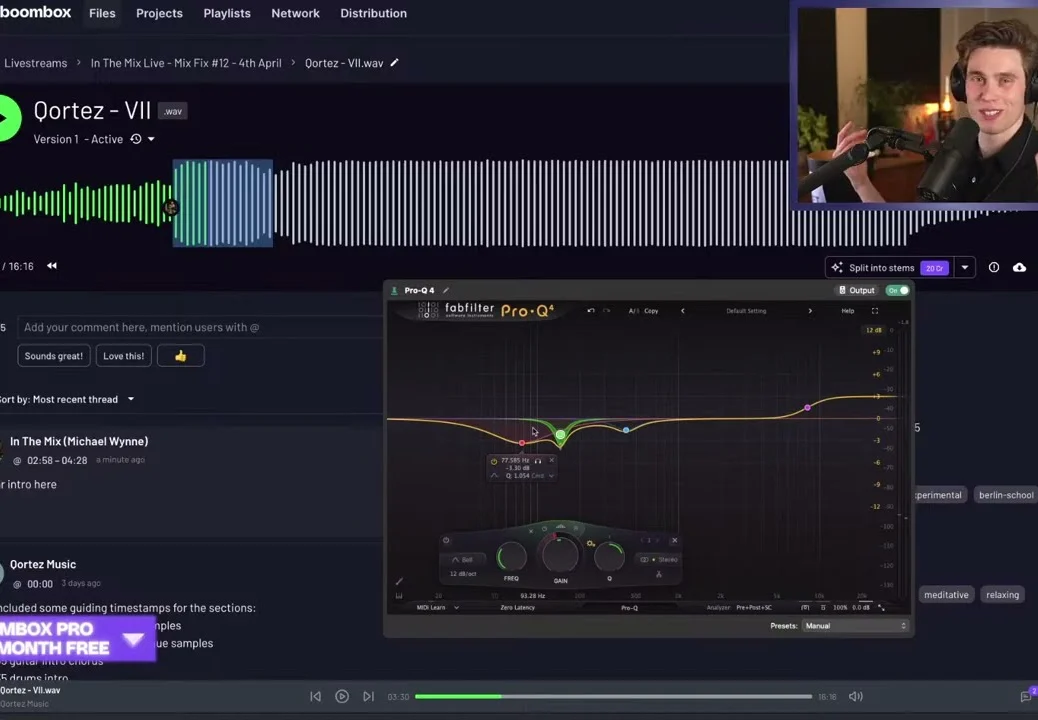This screenshot has width=1038, height=720.
Task: Open the chat messages icon at bottom right
Action: coord(1027,696)
